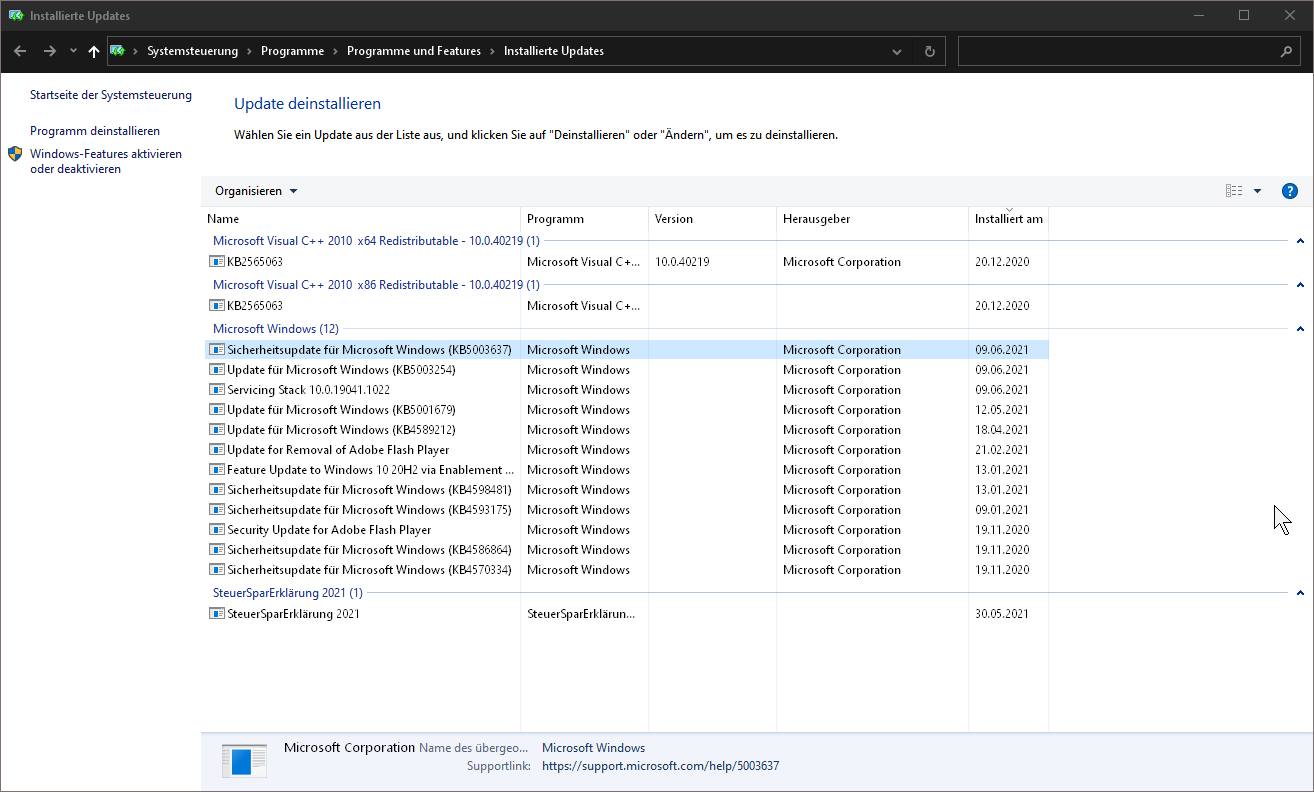
Task: Open Programm deinstallieren link
Action: (x=95, y=131)
